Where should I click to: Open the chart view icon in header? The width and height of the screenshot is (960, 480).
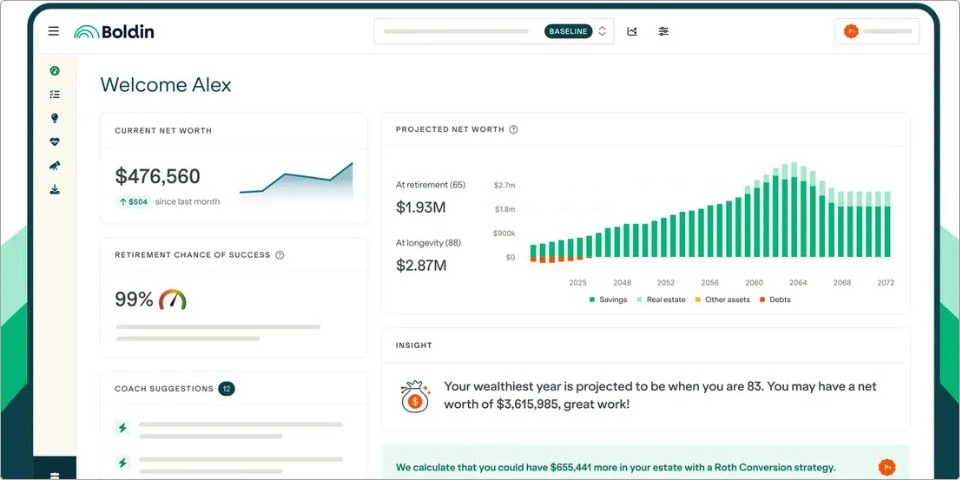click(x=632, y=31)
